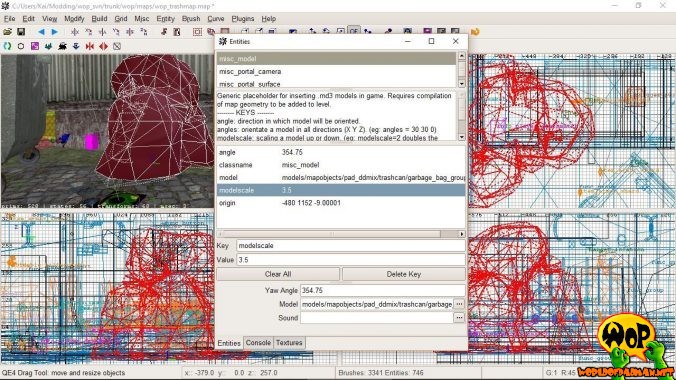Click the z-axis flip toolbar icon

(130, 32)
